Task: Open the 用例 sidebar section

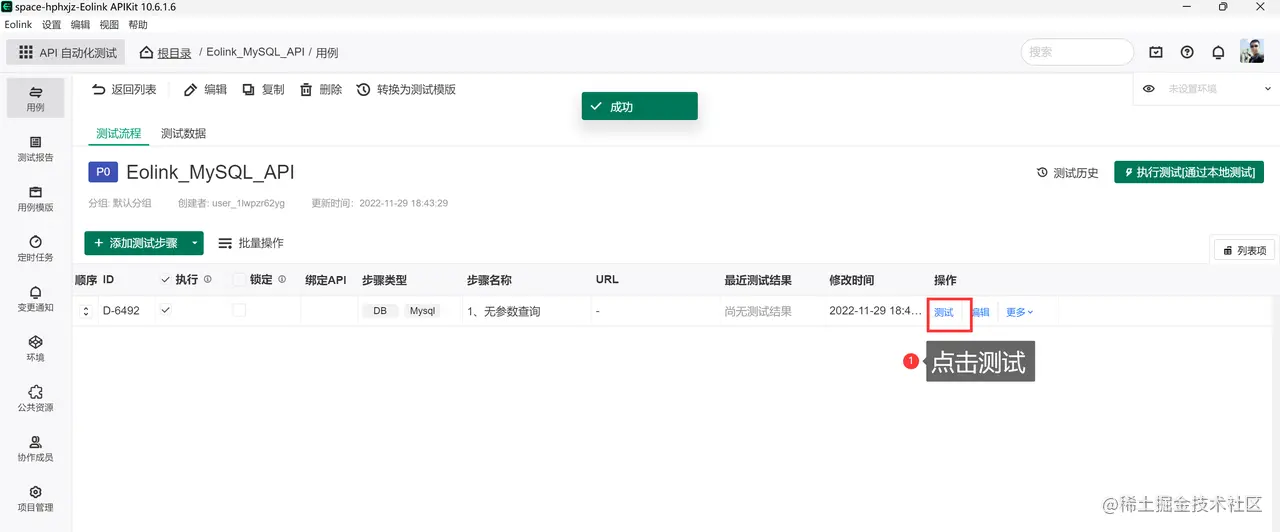Action: click(35, 97)
